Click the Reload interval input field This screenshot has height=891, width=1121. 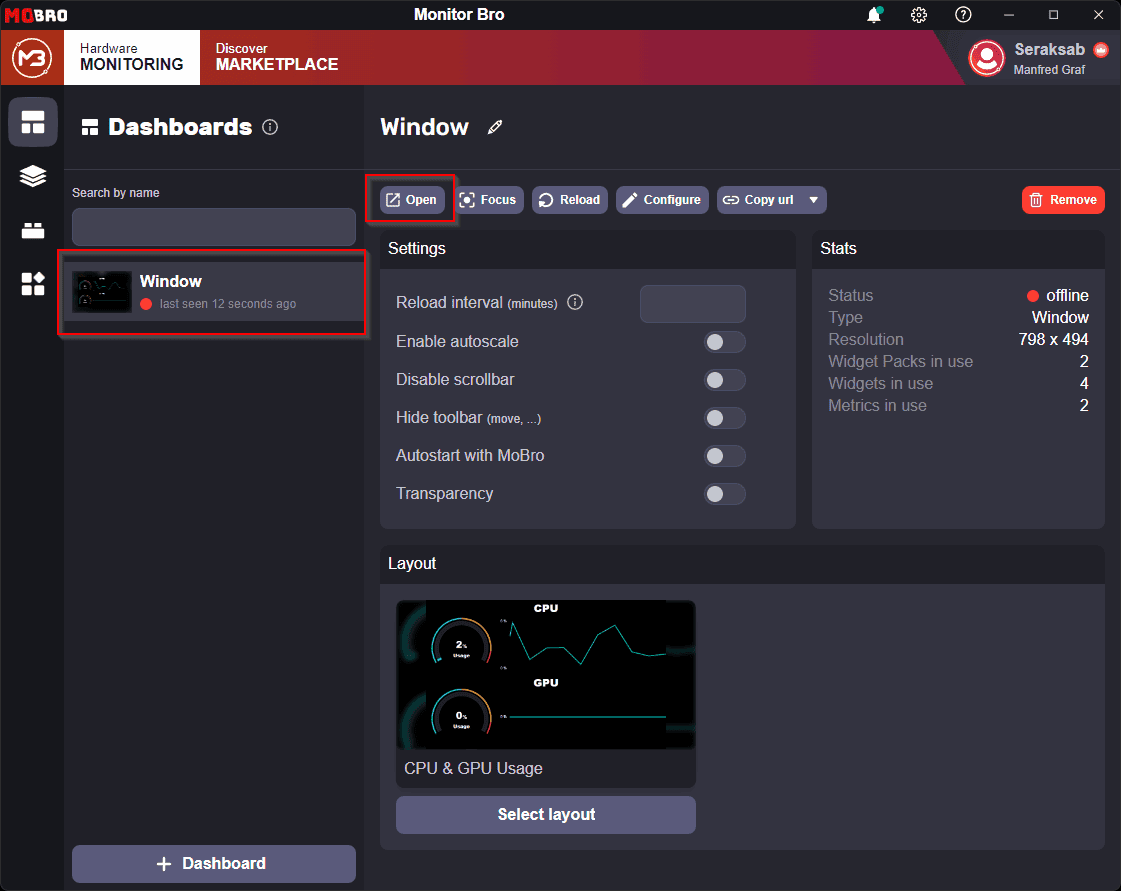tap(693, 303)
